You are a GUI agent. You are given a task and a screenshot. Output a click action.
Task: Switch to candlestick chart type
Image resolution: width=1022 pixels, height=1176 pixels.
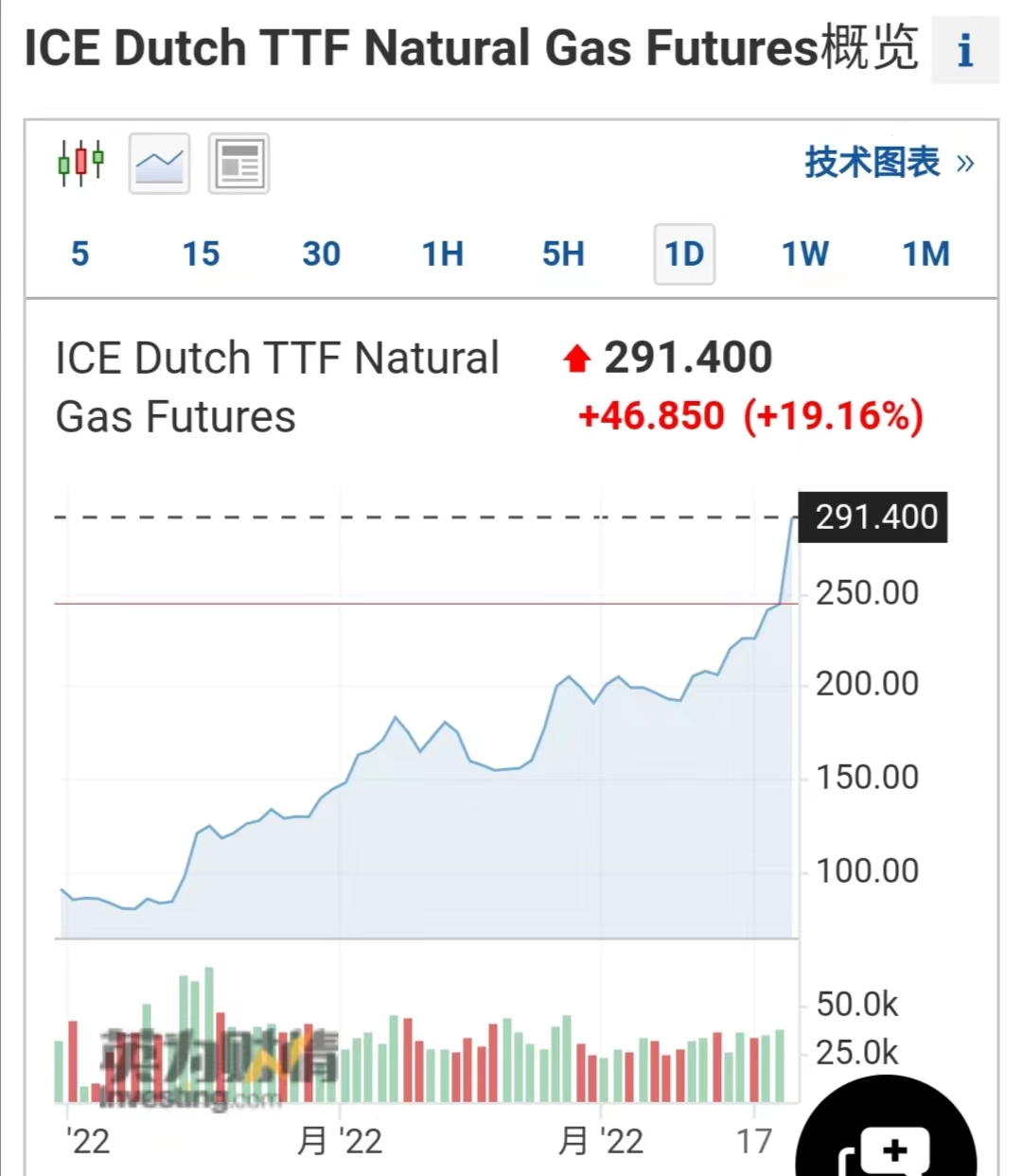81,164
